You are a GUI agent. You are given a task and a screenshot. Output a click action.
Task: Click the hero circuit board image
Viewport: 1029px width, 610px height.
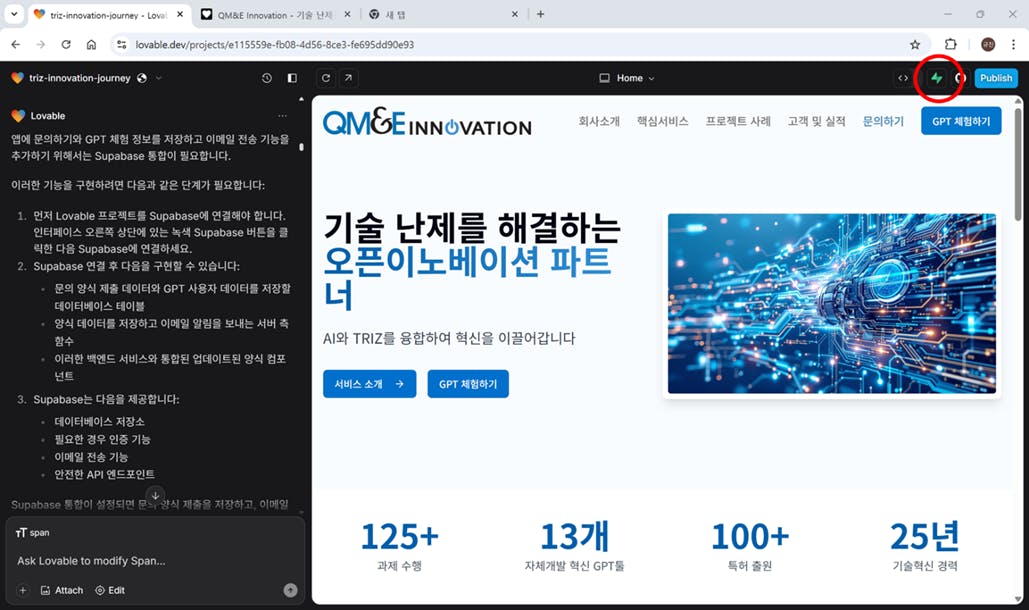831,303
